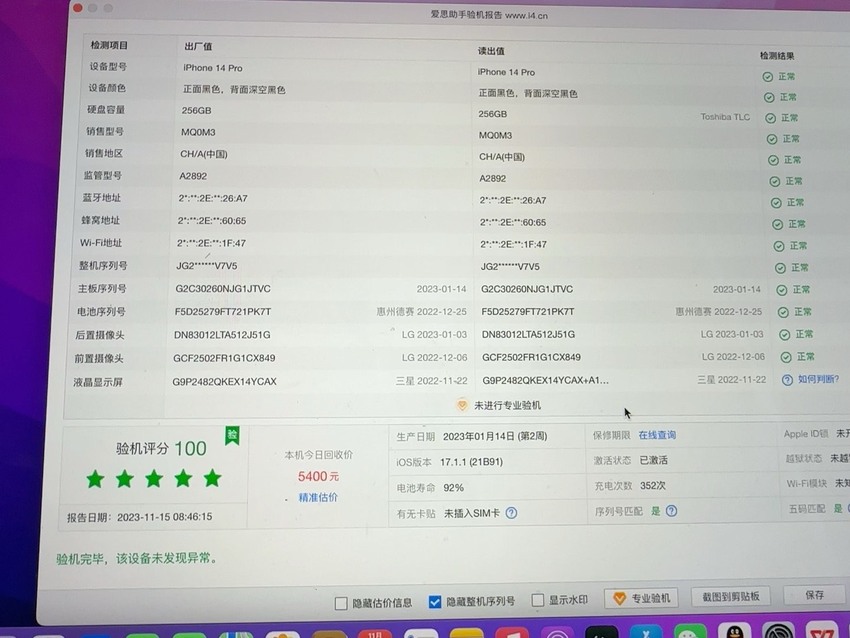This screenshot has height=638, width=850.
Task: Click the 正常 check icon in 销售地区 row
Action: pyautogui.click(x=773, y=160)
